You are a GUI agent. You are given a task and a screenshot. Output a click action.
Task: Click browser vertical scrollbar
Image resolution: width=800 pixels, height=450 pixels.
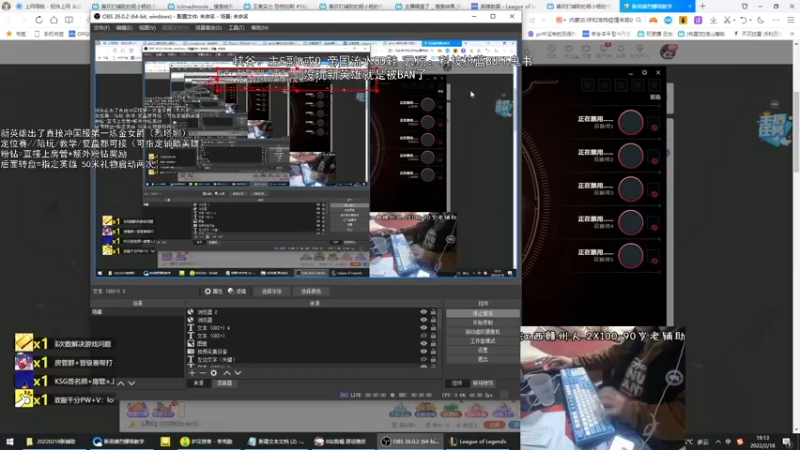796,132
